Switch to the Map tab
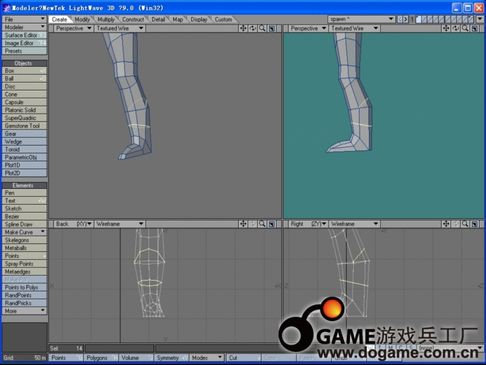This screenshot has width=486, height=365. 177,19
